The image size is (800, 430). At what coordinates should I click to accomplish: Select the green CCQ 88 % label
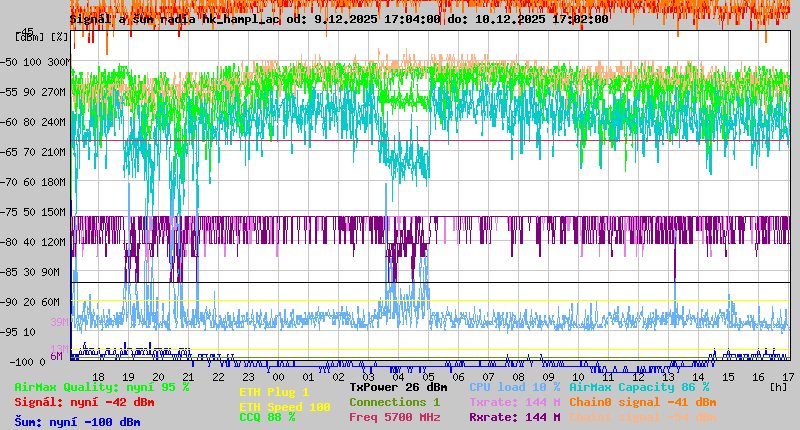point(267,418)
